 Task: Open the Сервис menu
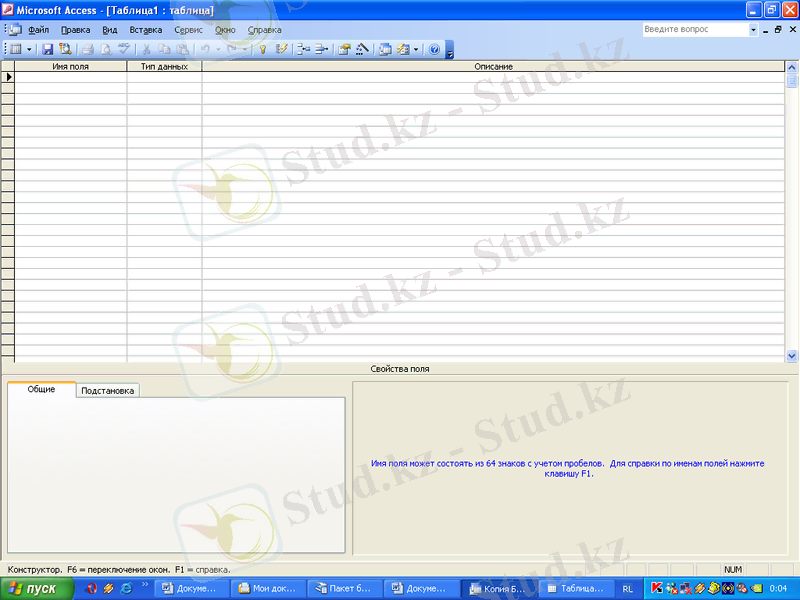[x=188, y=30]
